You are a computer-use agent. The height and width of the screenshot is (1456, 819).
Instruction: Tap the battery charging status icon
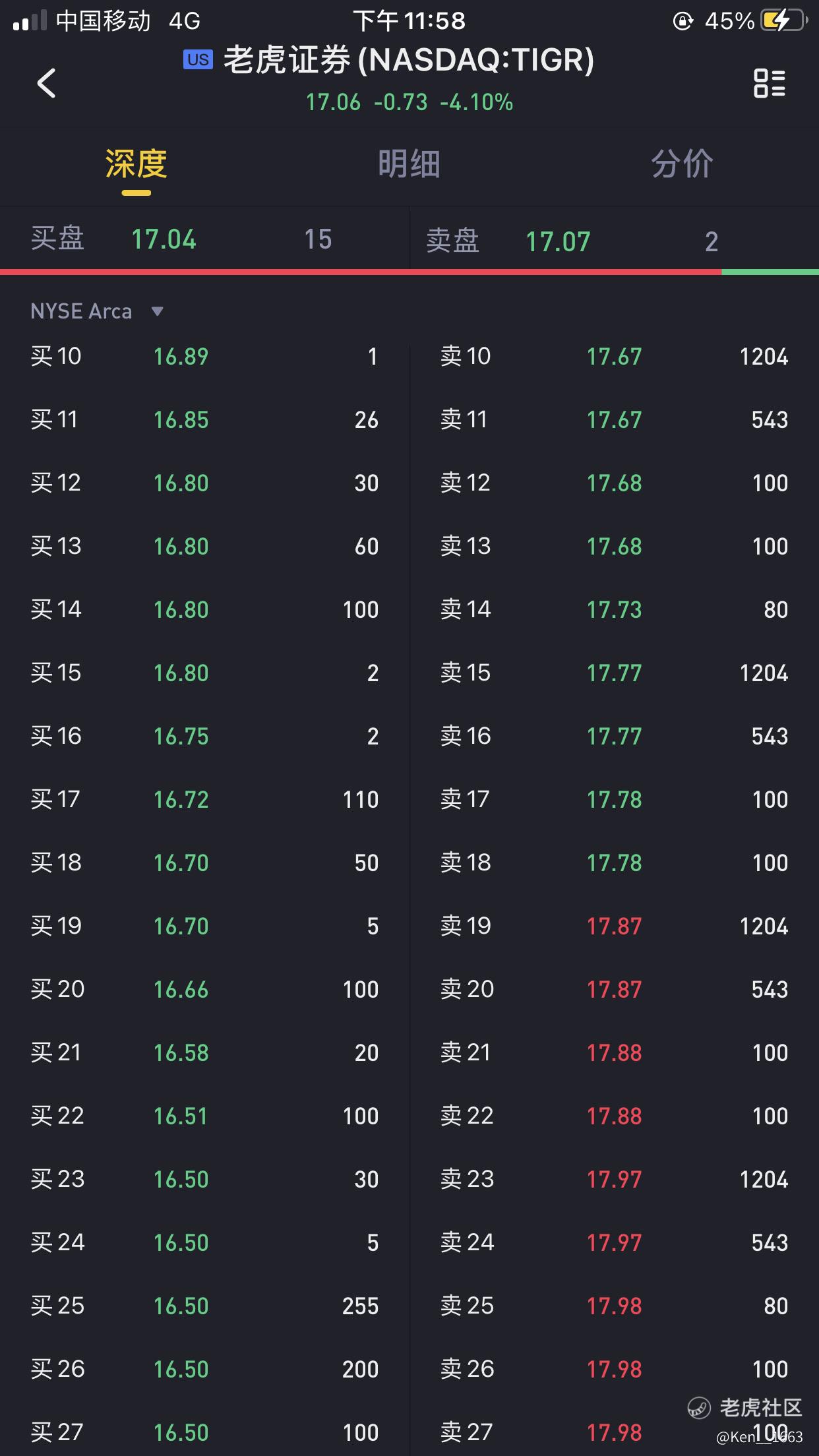783,20
